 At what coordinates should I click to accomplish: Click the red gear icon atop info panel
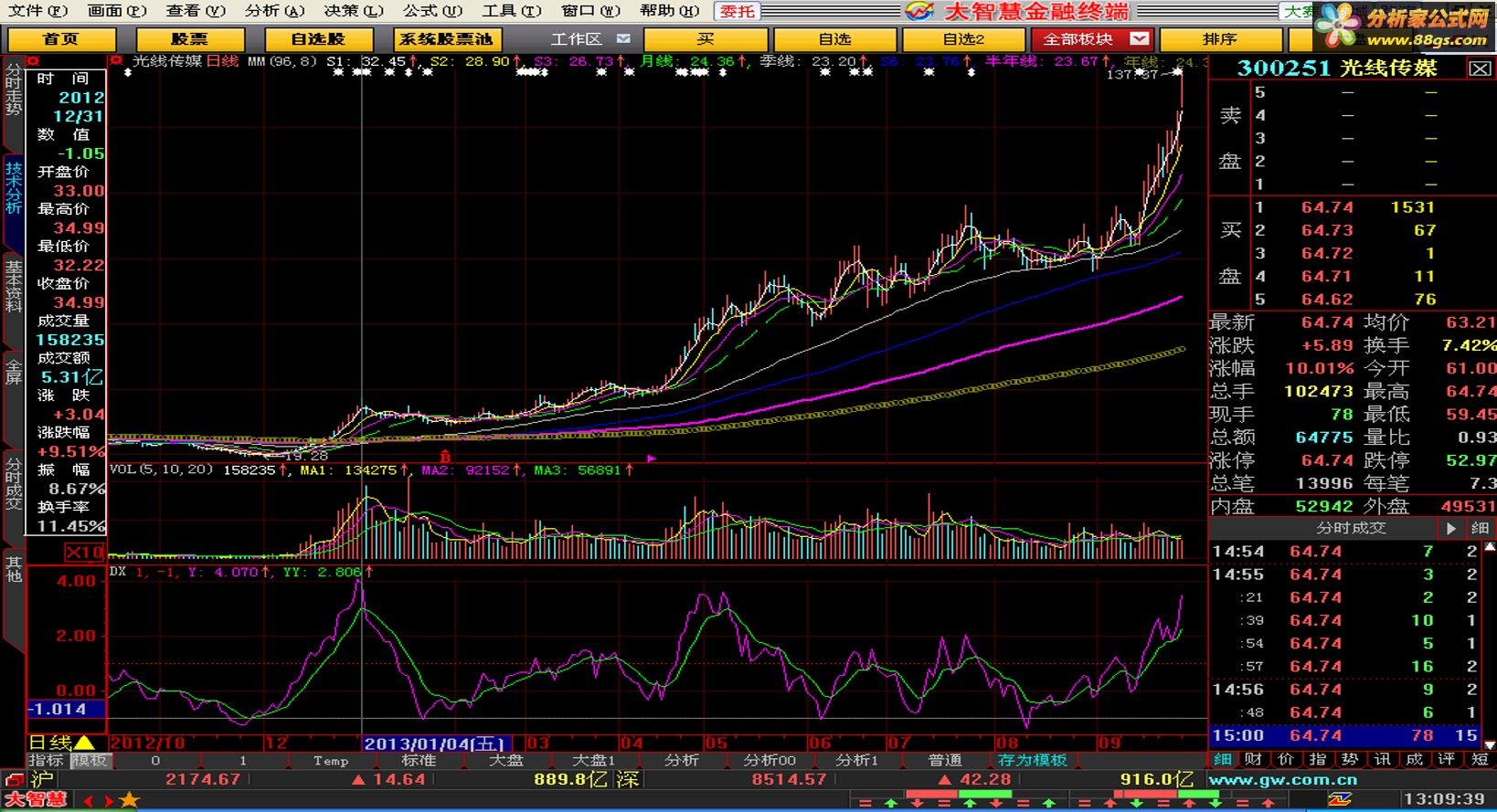point(33,61)
